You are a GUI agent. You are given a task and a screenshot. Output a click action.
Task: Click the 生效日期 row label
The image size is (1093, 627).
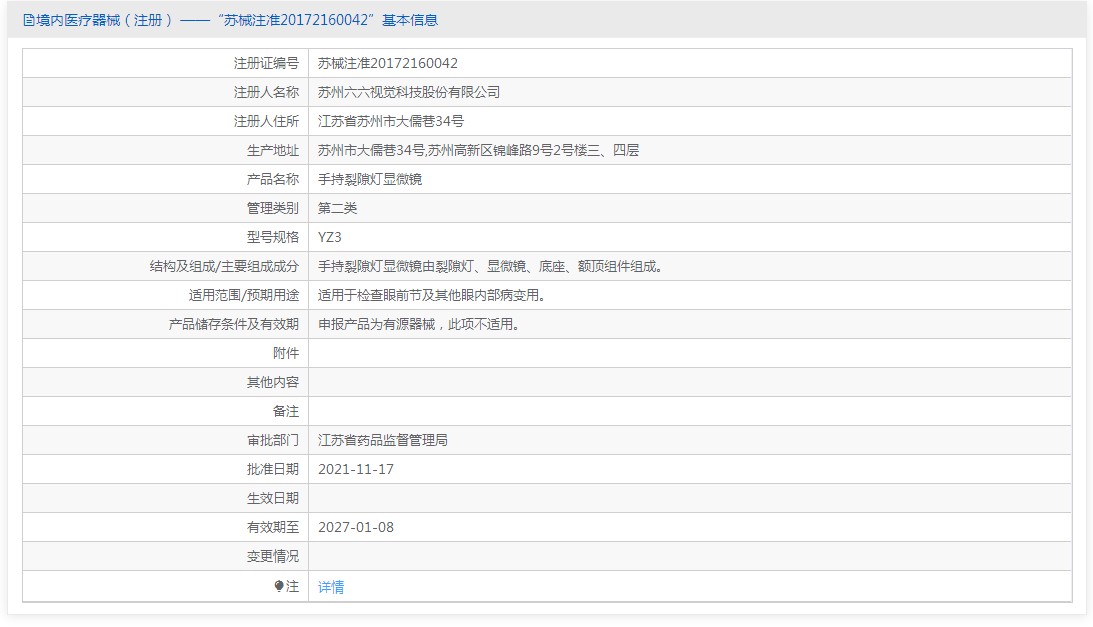(273, 499)
